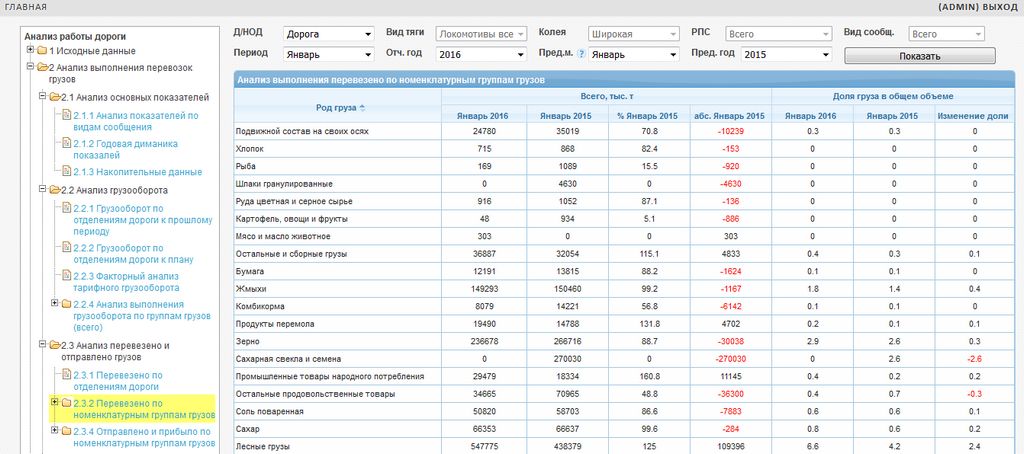The image size is (1024, 454).
Task: Open 2.2.3 Факторный анализ тарифного грузооборота
Action: pos(126,282)
